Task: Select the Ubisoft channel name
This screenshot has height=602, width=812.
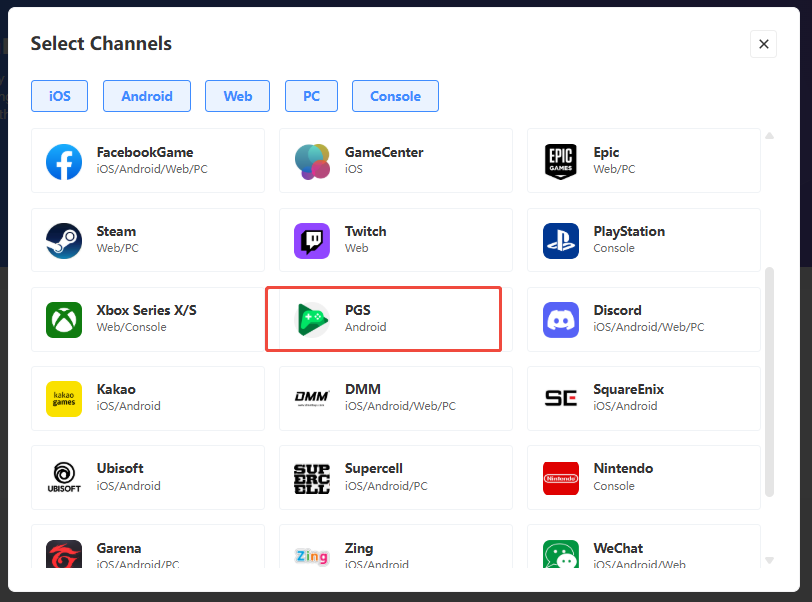Action: pos(120,468)
